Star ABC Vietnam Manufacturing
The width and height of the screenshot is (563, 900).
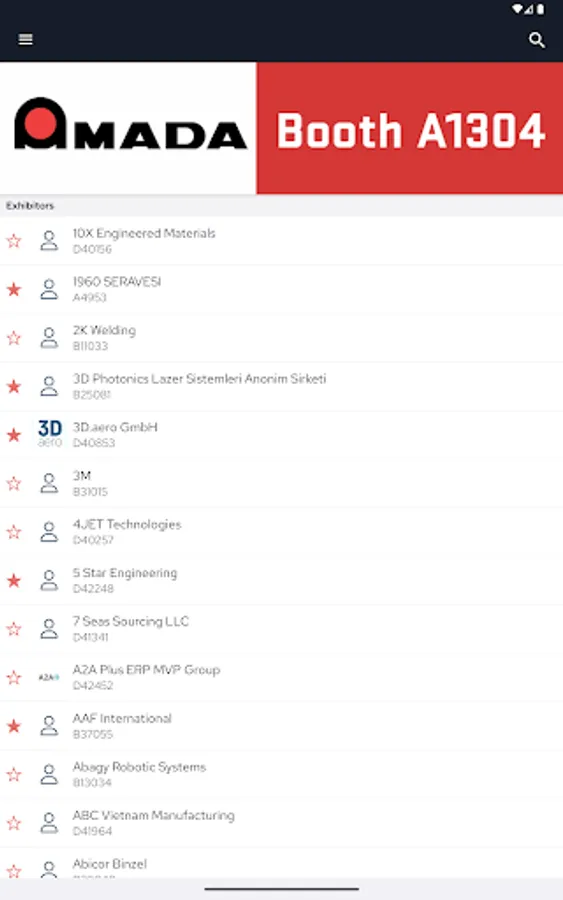14,823
